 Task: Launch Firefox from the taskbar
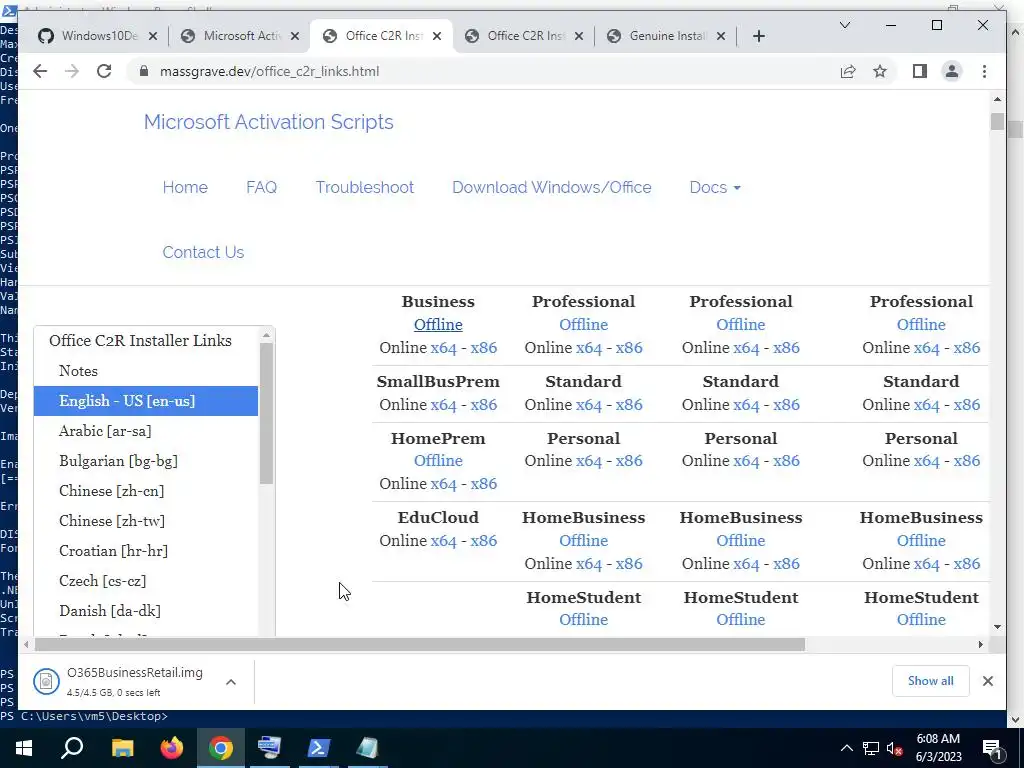coord(172,748)
